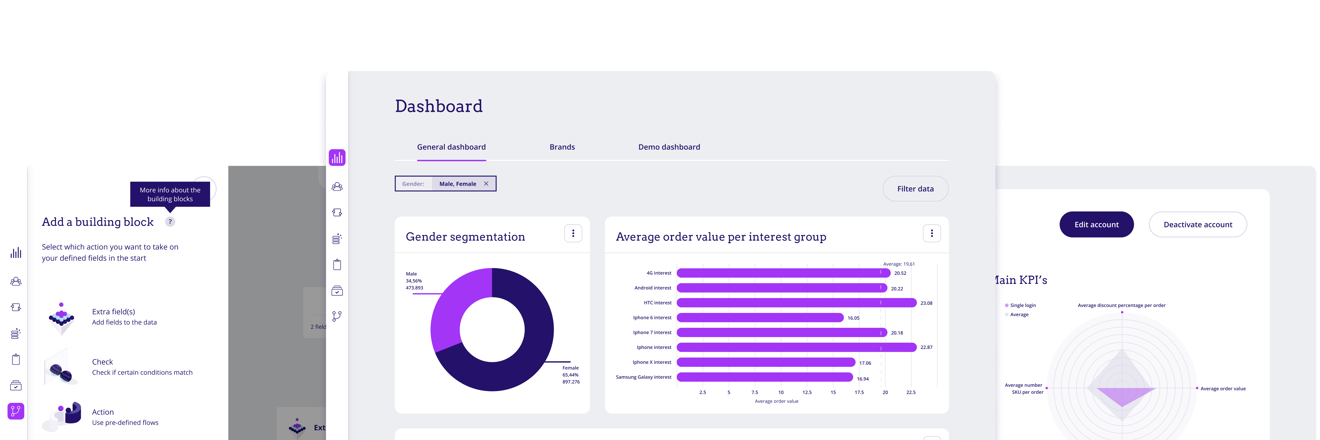Click the clipboard icon in left window sidebar
This screenshot has width=1320, height=440.
tap(16, 359)
